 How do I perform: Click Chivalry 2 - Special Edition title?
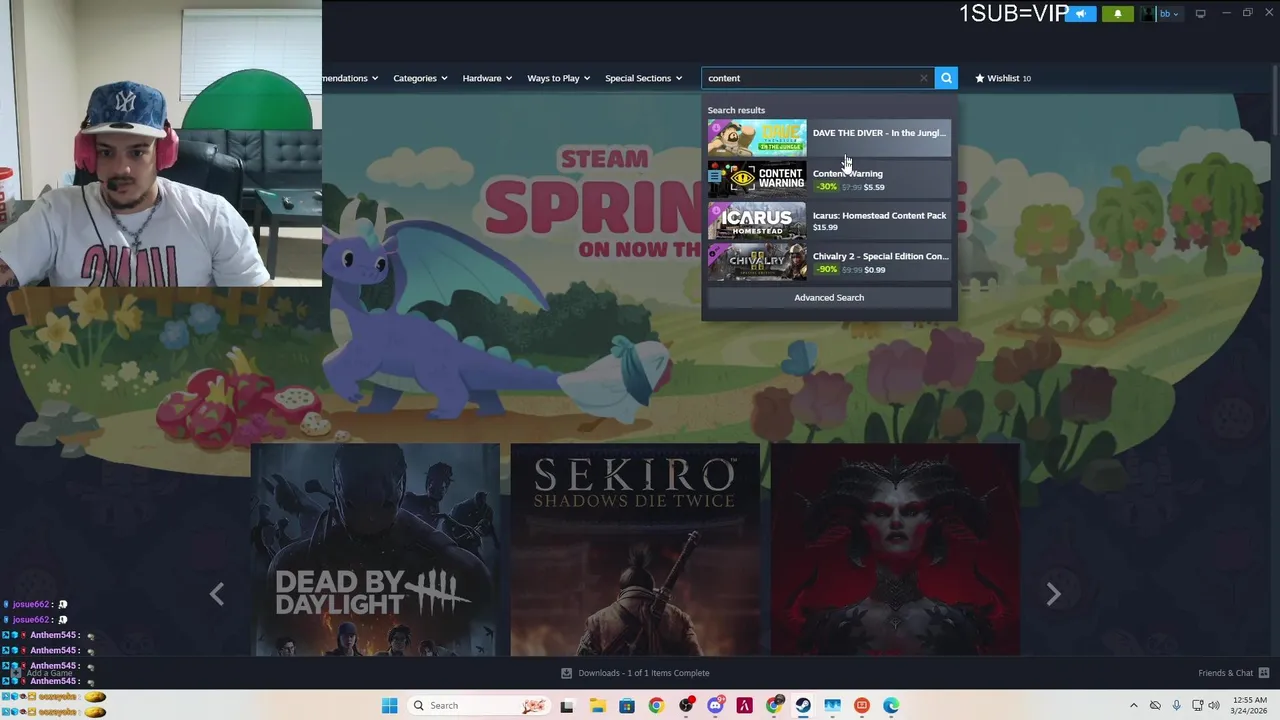tap(880, 256)
